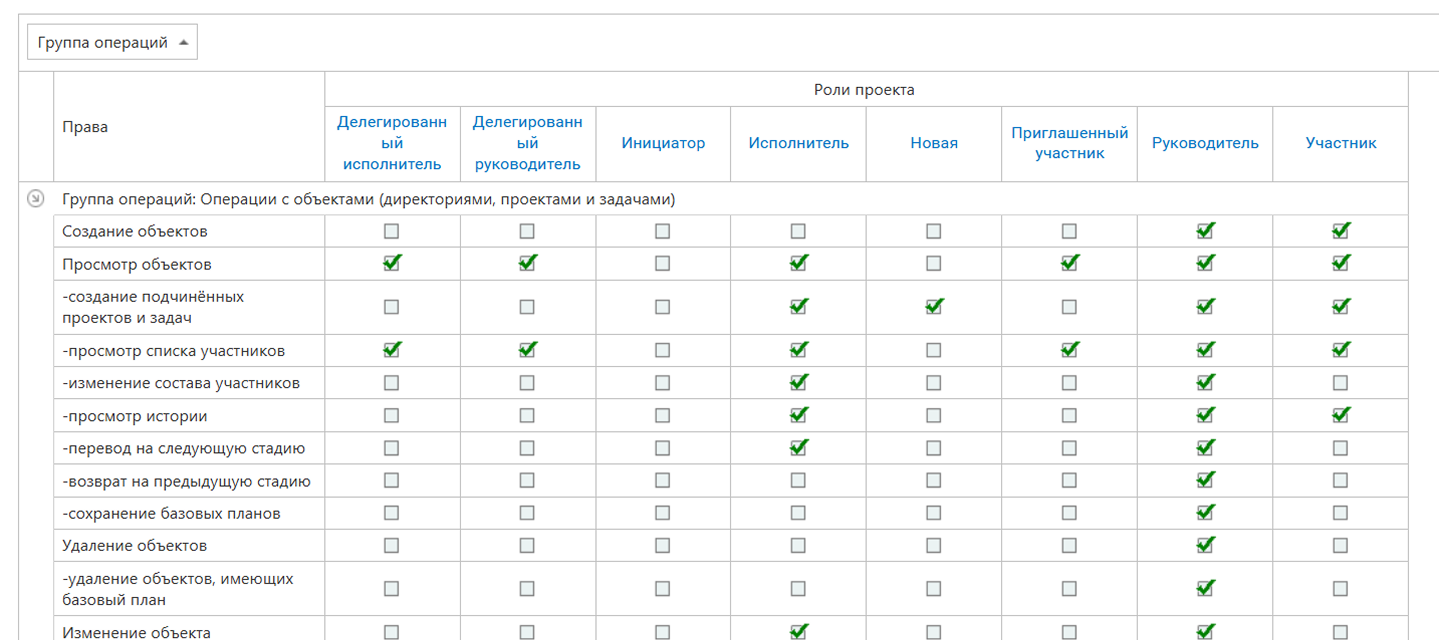Check 'сохранение базовых планов' for Участник

(x=1340, y=513)
